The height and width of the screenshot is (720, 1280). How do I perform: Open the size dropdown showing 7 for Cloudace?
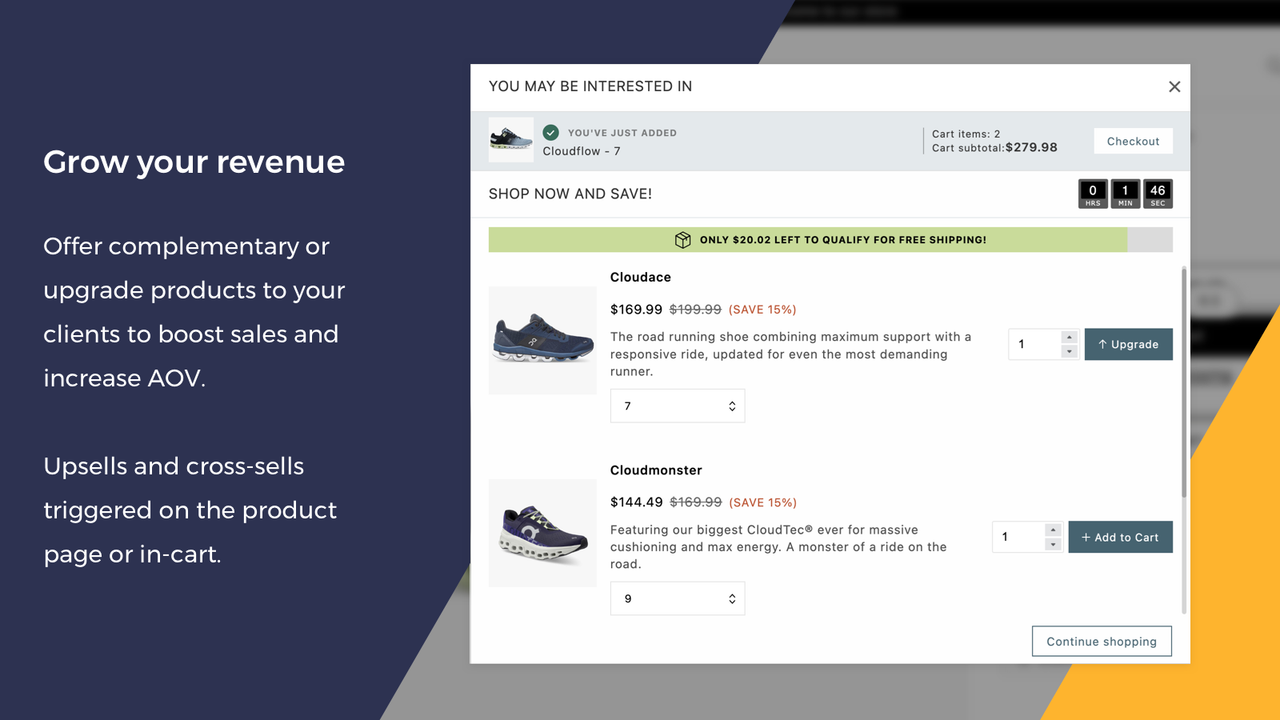click(x=677, y=405)
